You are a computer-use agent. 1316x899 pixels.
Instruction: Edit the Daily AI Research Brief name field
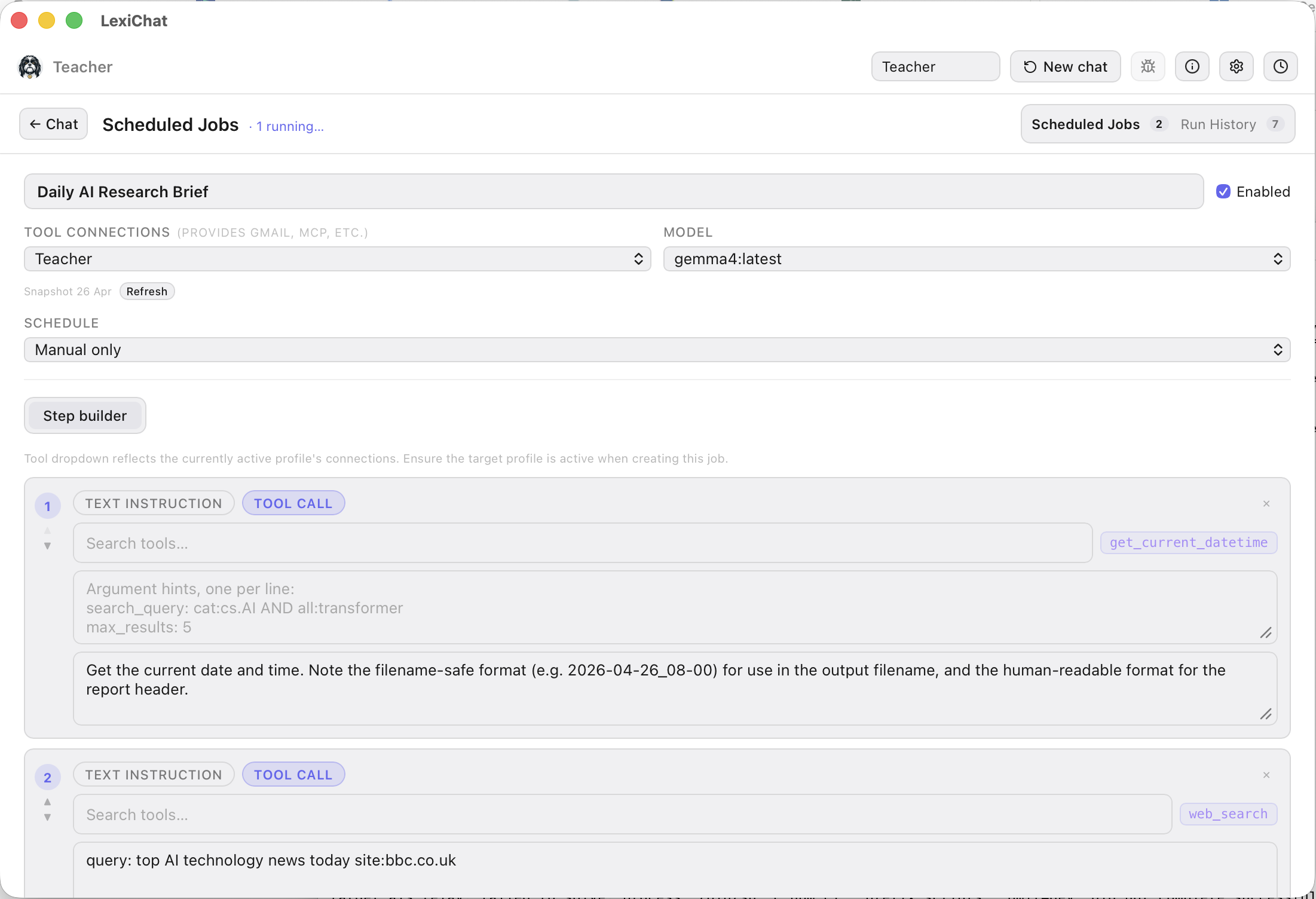614,192
